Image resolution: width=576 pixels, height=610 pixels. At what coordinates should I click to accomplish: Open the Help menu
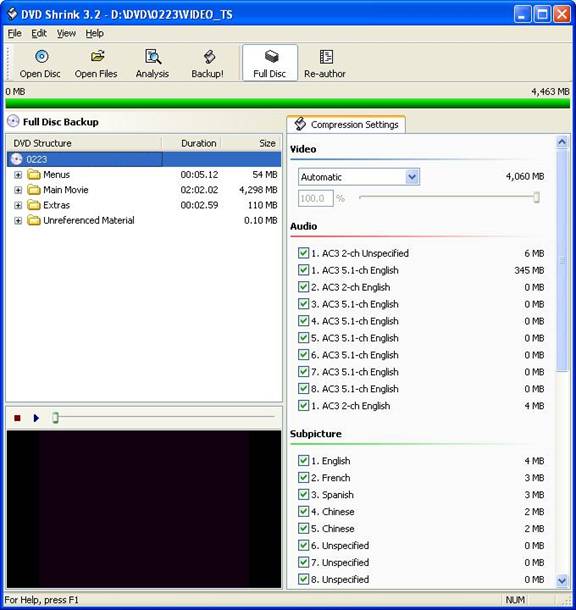click(95, 33)
